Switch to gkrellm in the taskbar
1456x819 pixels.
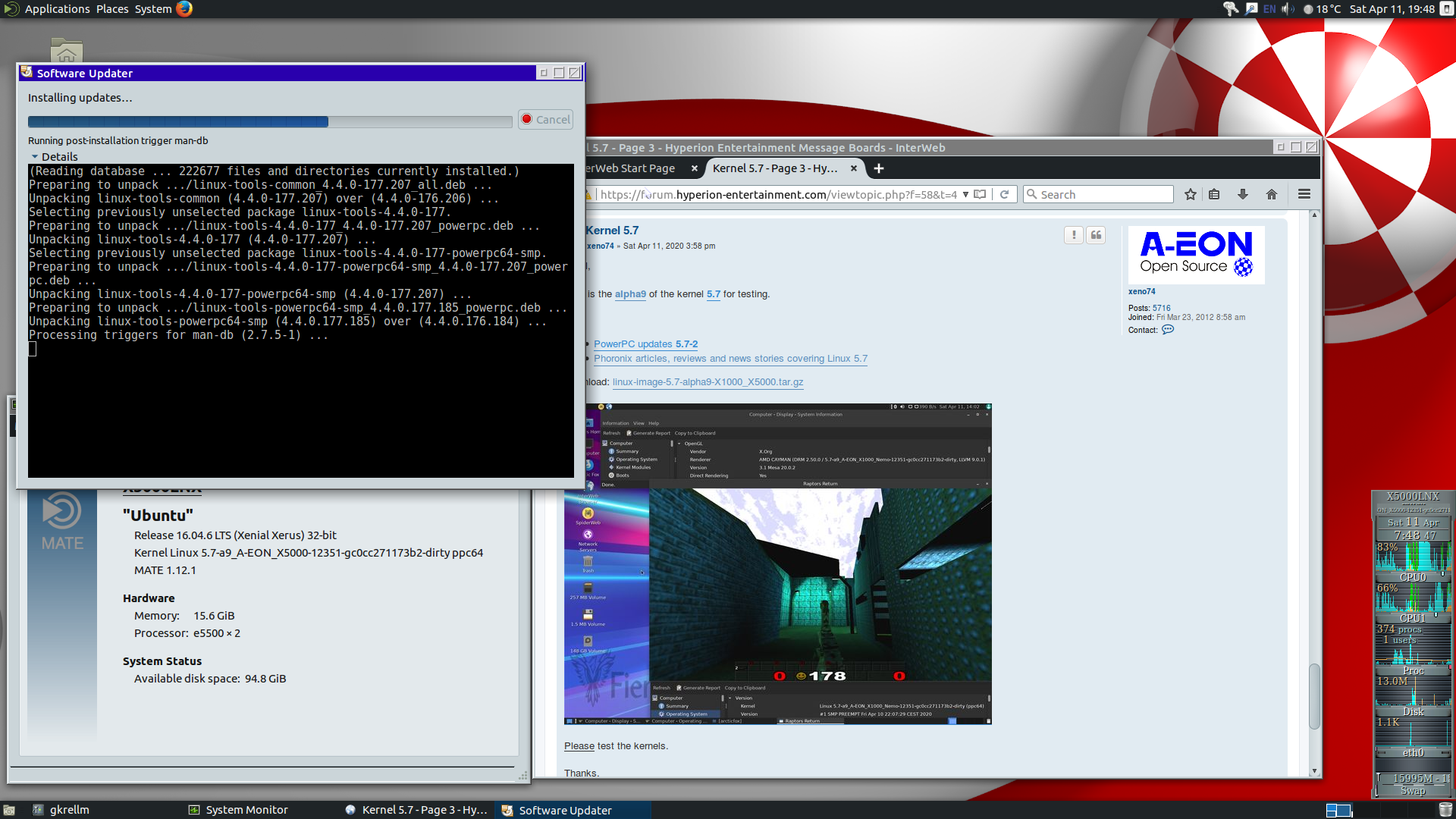point(61,810)
